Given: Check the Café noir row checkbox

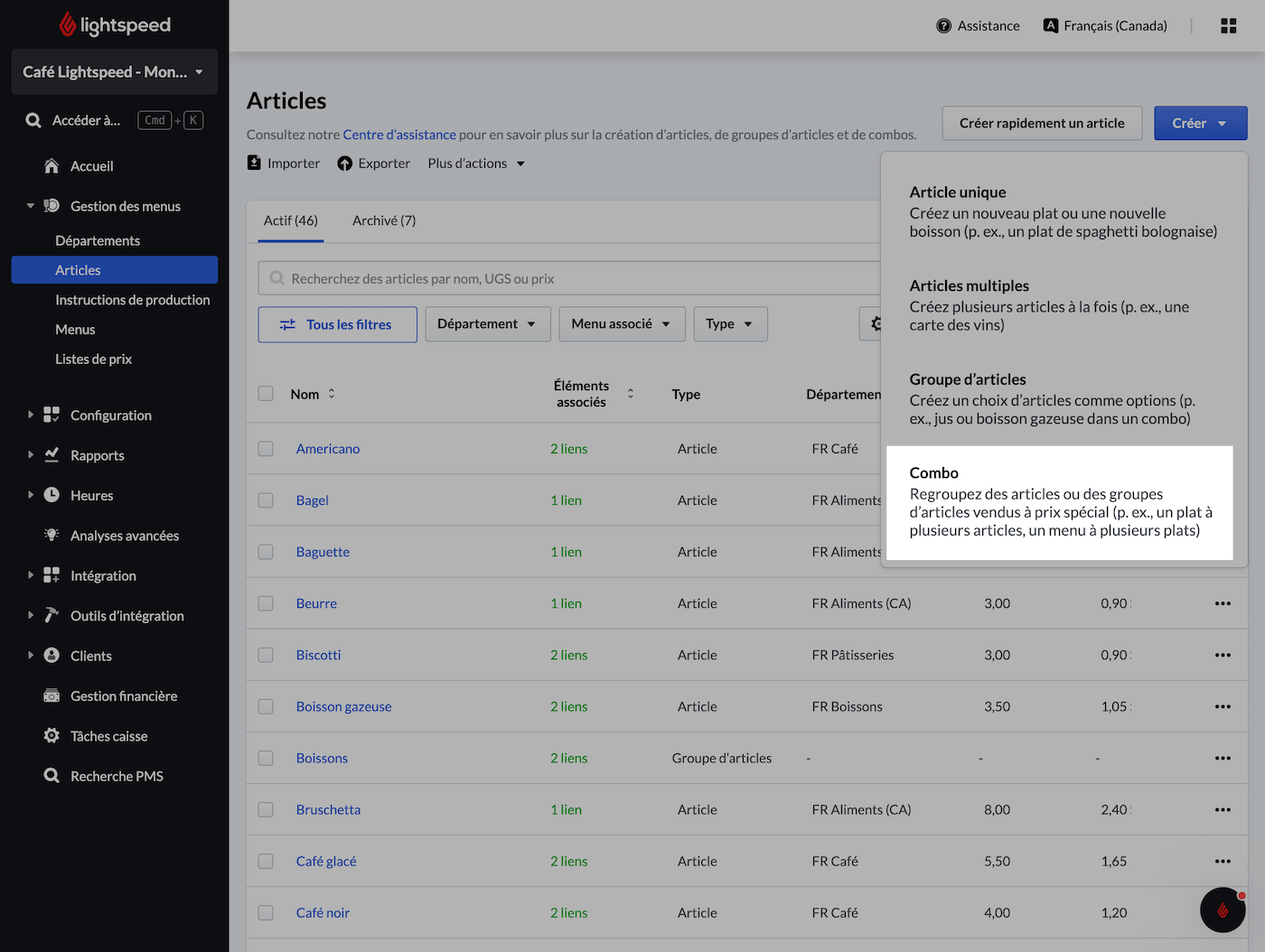Looking at the screenshot, I should (266, 912).
